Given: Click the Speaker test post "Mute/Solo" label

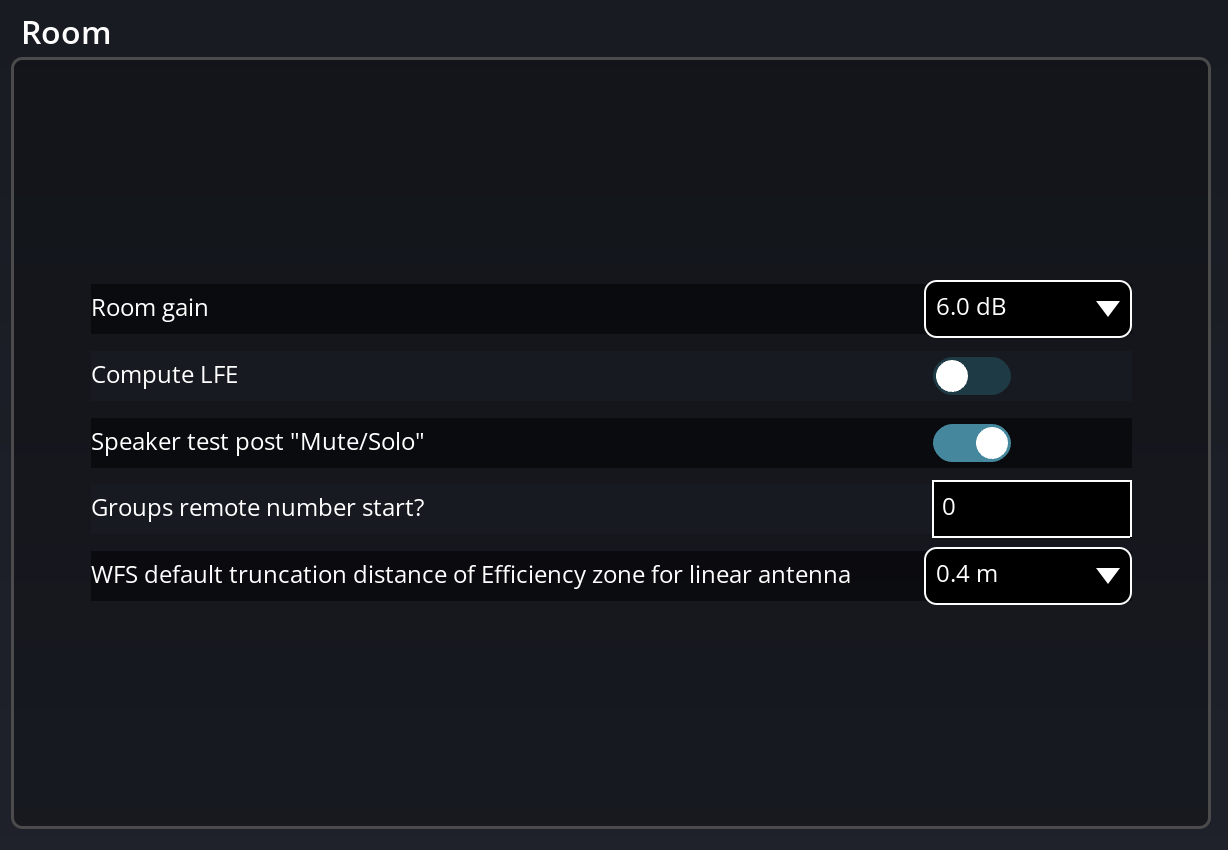Looking at the screenshot, I should coord(258,442).
